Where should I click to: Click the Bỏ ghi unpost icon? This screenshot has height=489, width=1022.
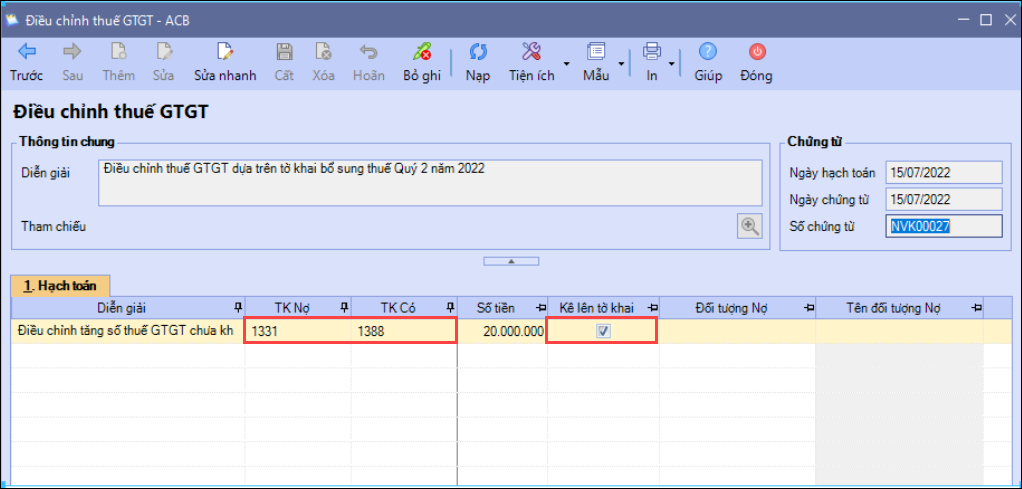[422, 52]
